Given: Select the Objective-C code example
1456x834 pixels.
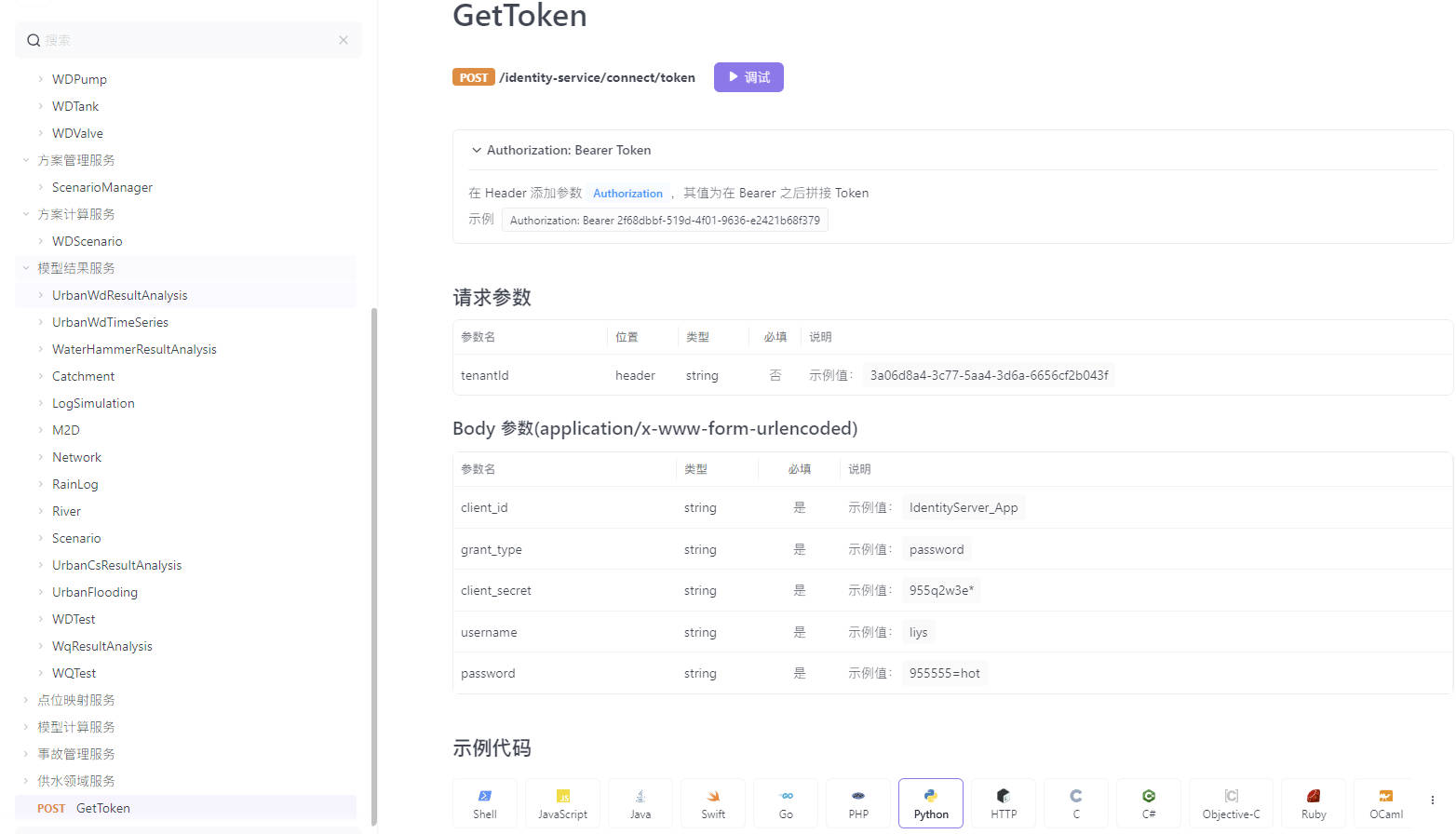Looking at the screenshot, I should coord(1231,803).
